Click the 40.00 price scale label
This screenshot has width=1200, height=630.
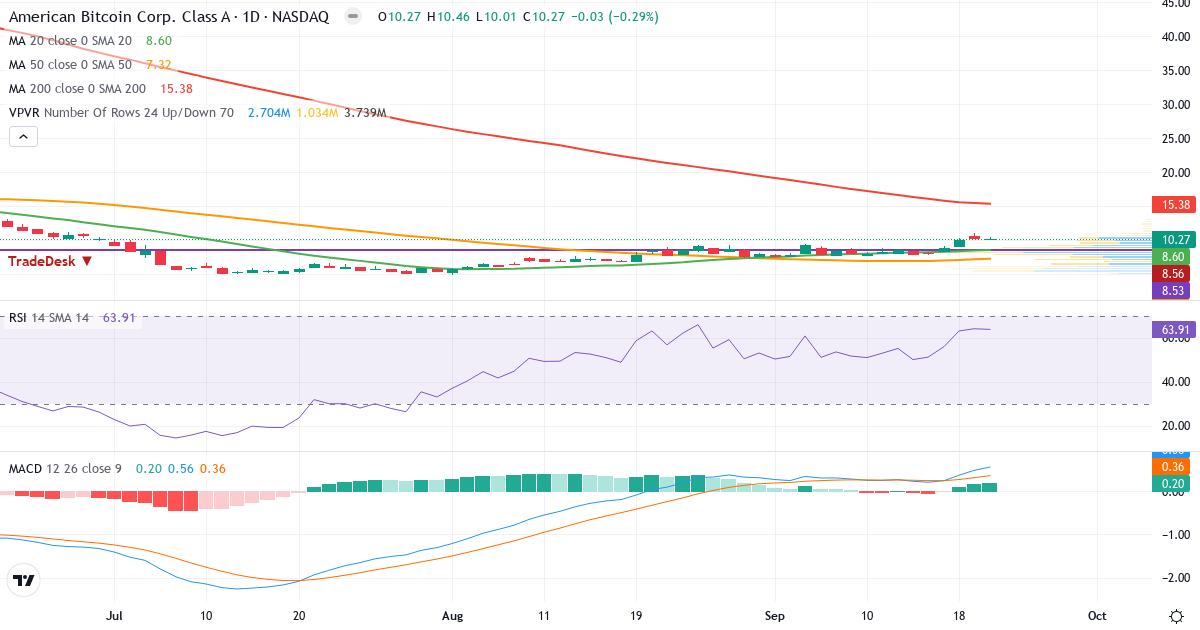pyautogui.click(x=1174, y=36)
